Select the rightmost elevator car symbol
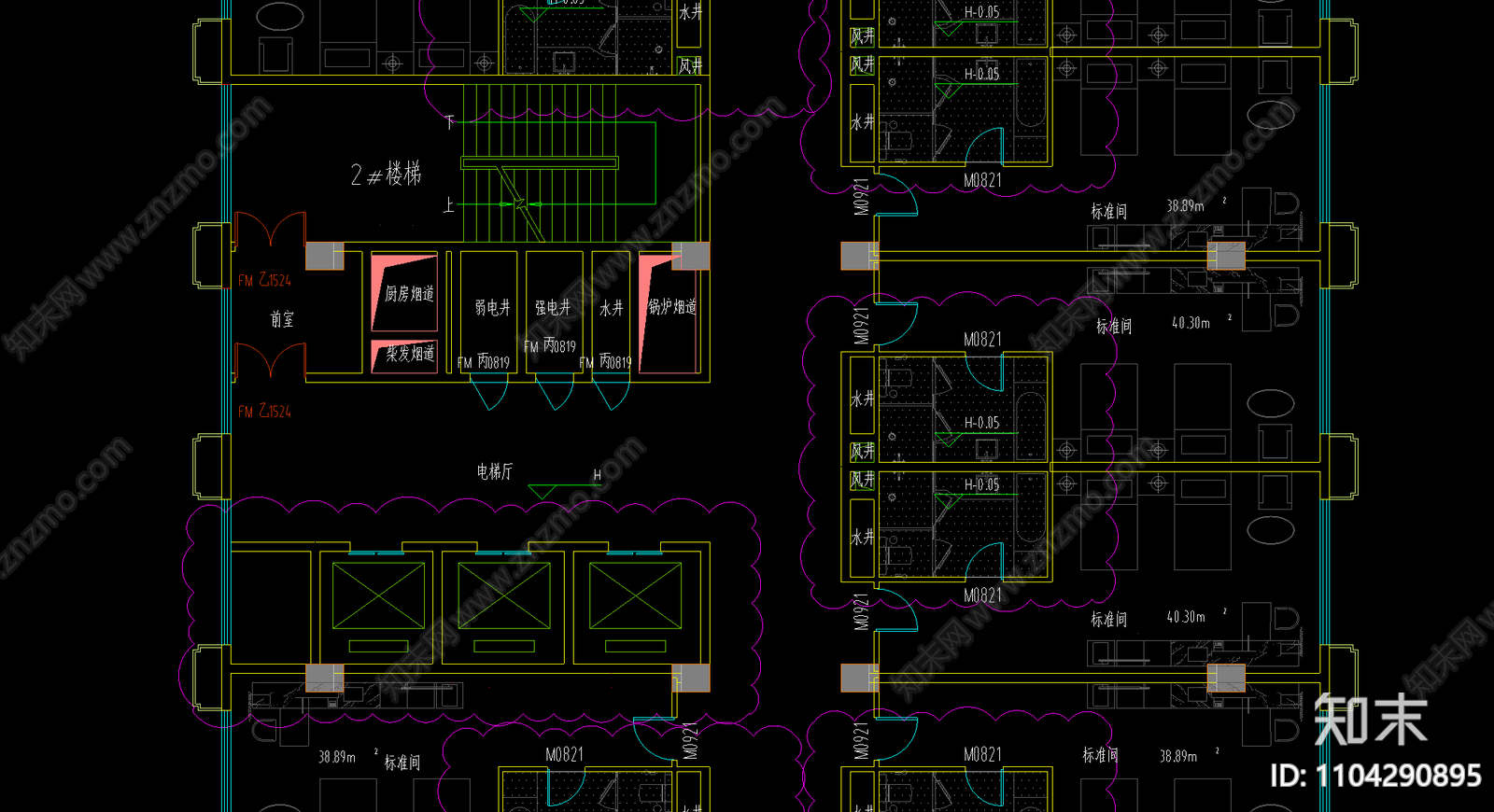 [635, 595]
